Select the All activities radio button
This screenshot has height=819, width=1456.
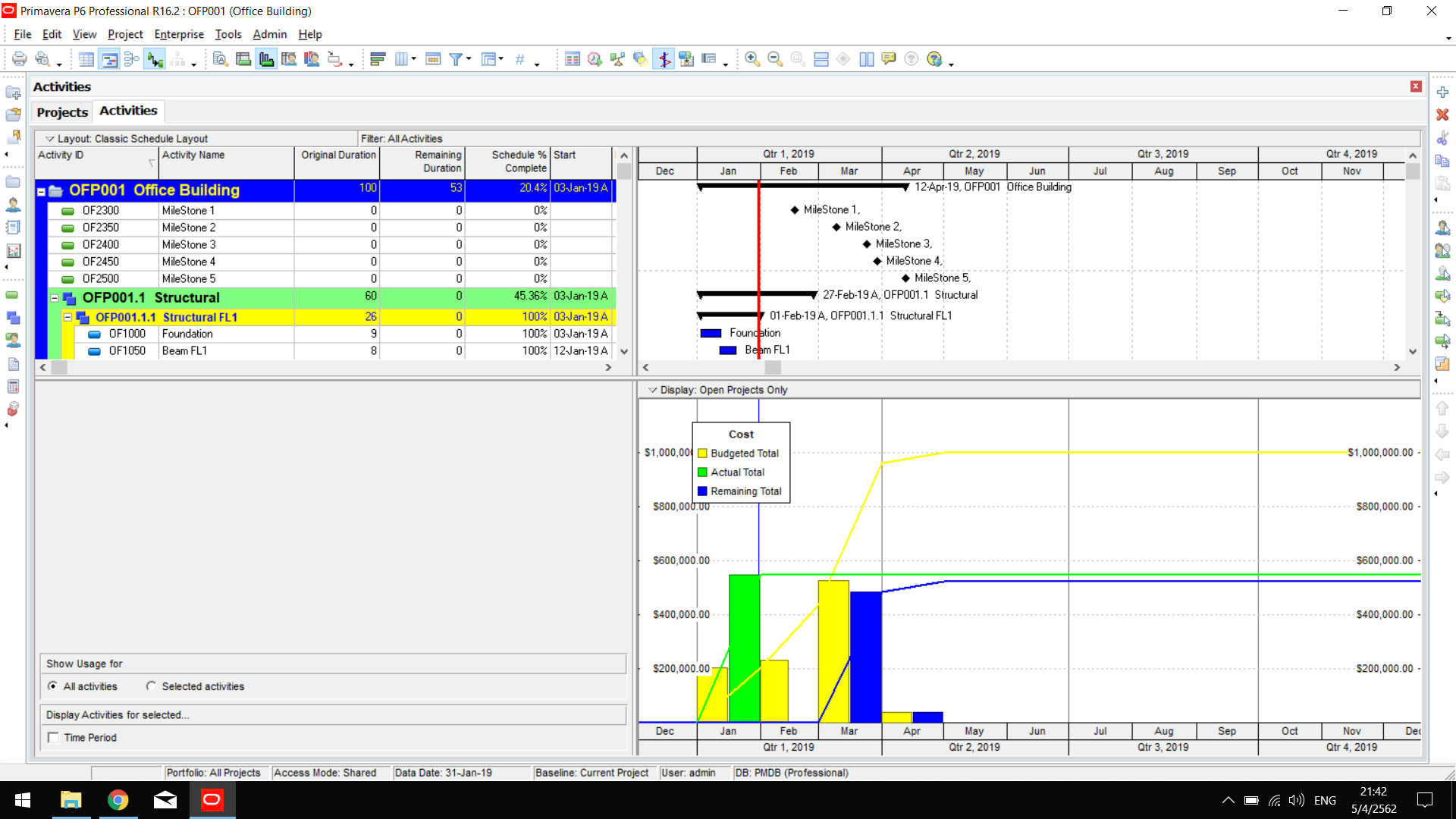(x=52, y=686)
